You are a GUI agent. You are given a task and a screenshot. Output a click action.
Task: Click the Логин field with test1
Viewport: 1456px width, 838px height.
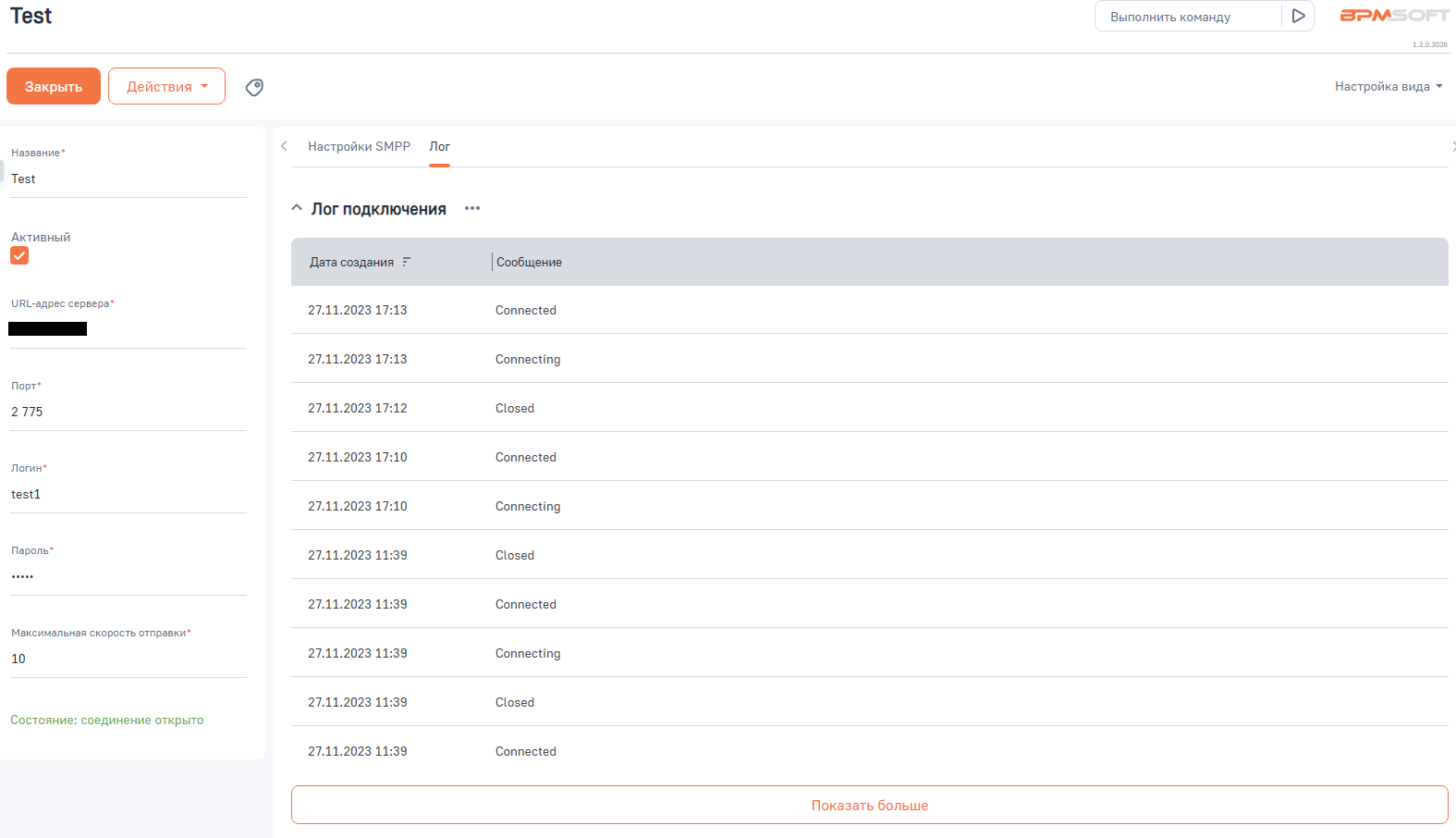point(128,494)
